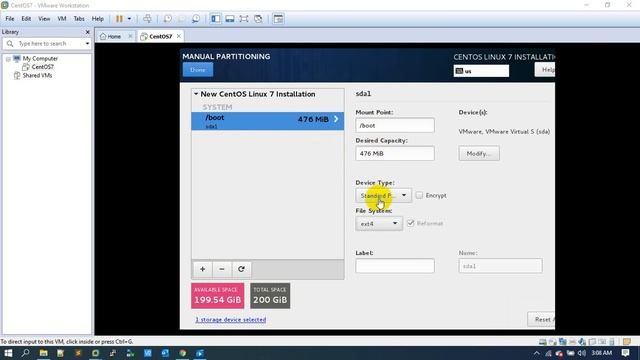Click the us keyboard layout indicator
Screen dimensions: 640x360
[481, 71]
